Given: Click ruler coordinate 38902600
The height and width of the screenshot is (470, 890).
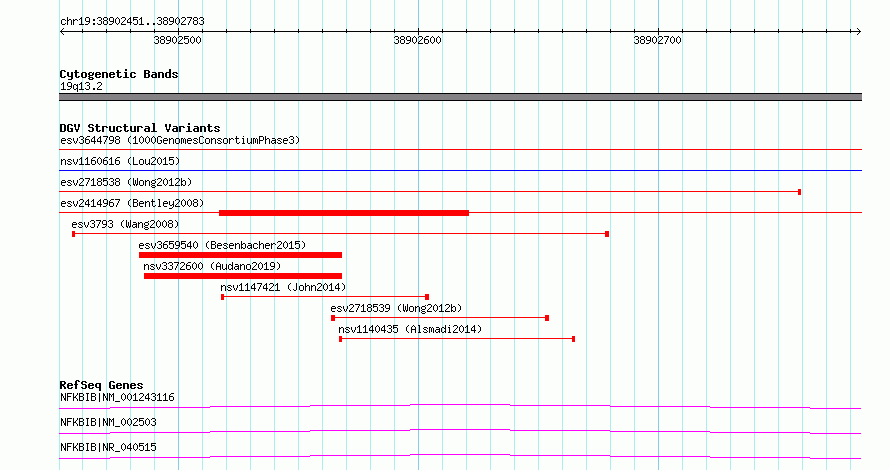Looking at the screenshot, I should 417,40.
